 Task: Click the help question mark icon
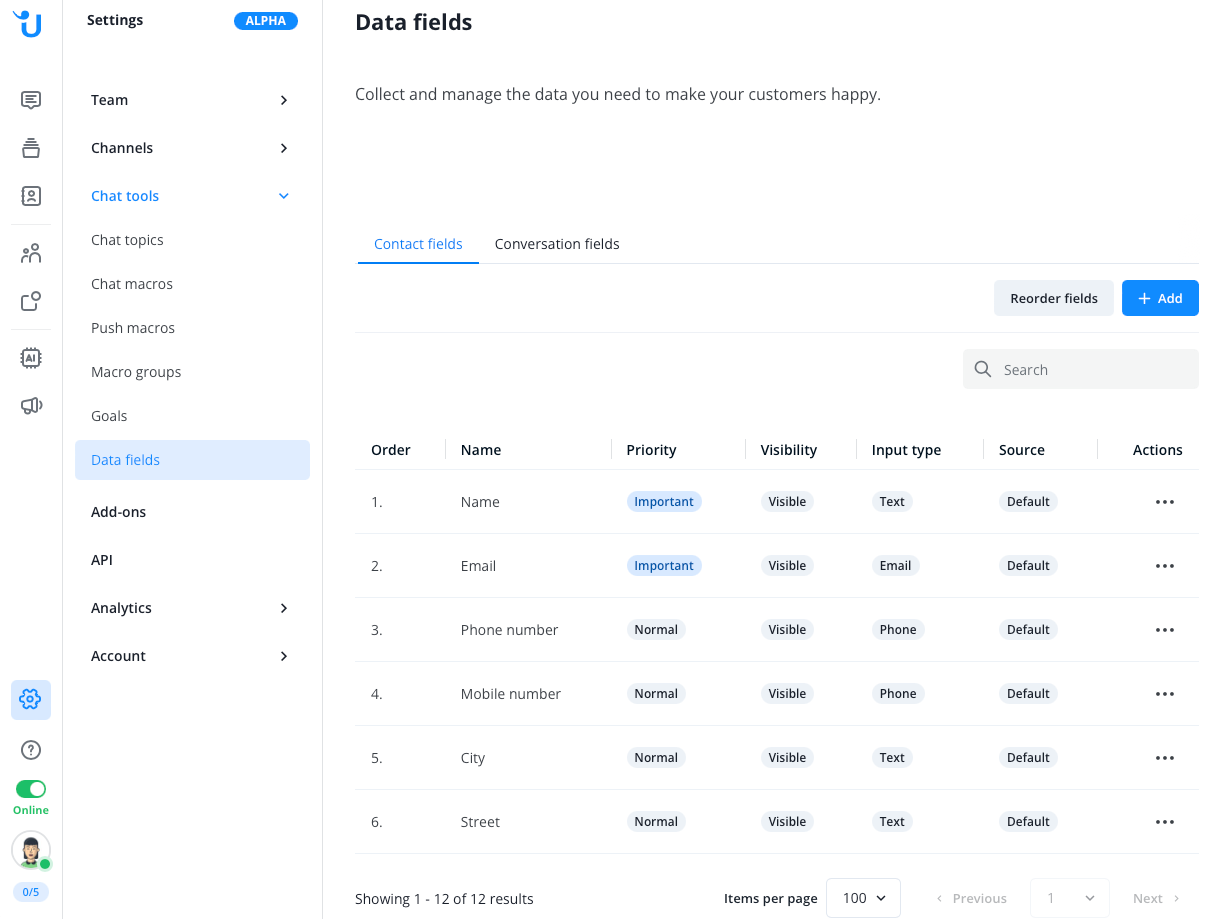click(31, 750)
